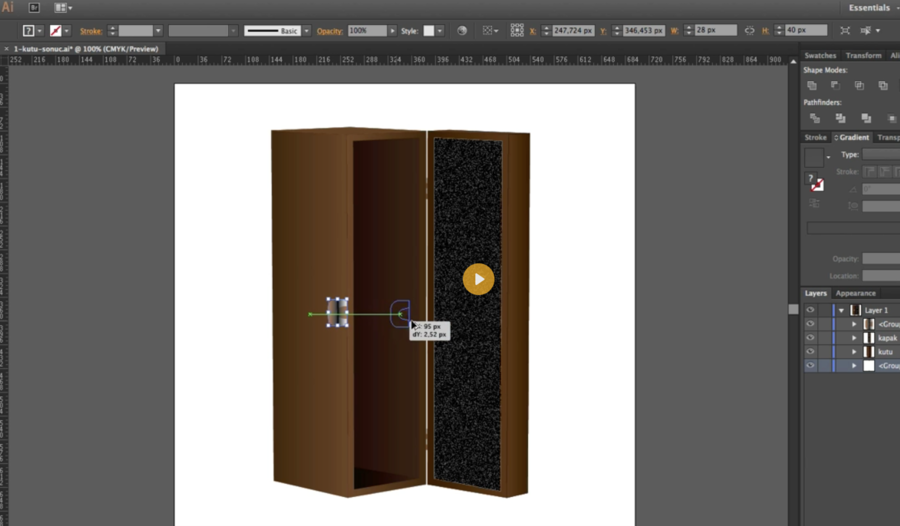The height and width of the screenshot is (526, 900).
Task: Switch to the Stroke panel tab
Action: pos(815,137)
